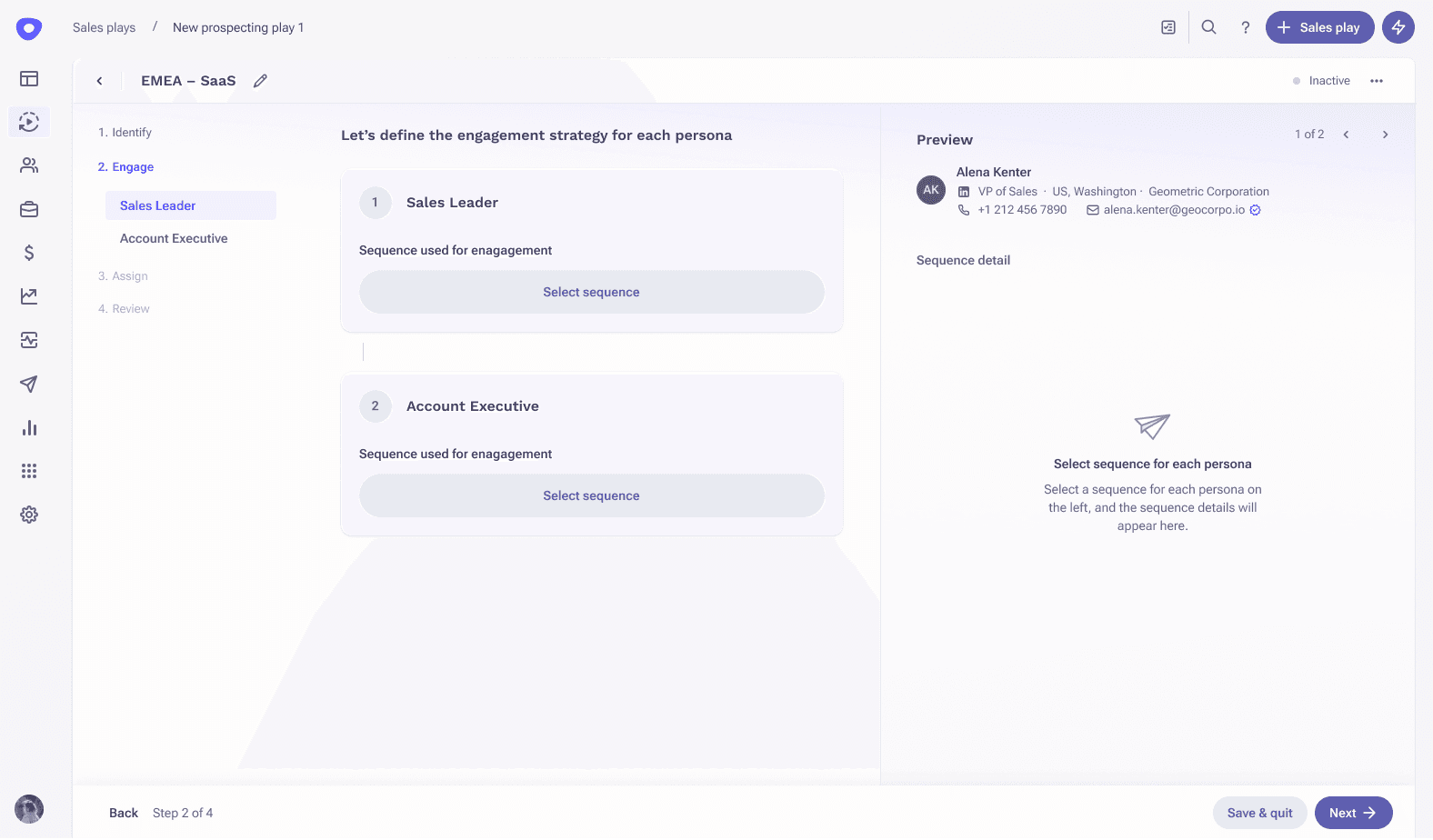This screenshot has width=1433, height=840.
Task: Open the settings gear in sidebar
Action: pos(29,515)
